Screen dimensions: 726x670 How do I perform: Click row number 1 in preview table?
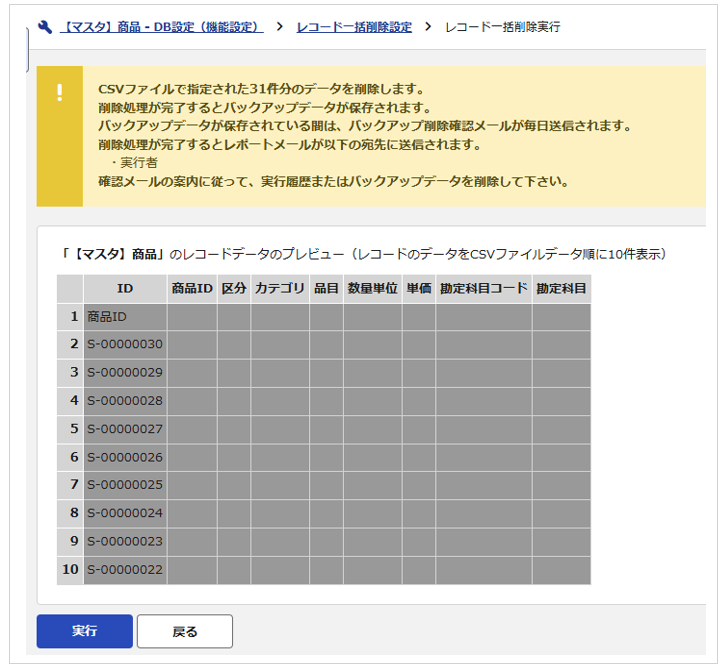[x=70, y=317]
